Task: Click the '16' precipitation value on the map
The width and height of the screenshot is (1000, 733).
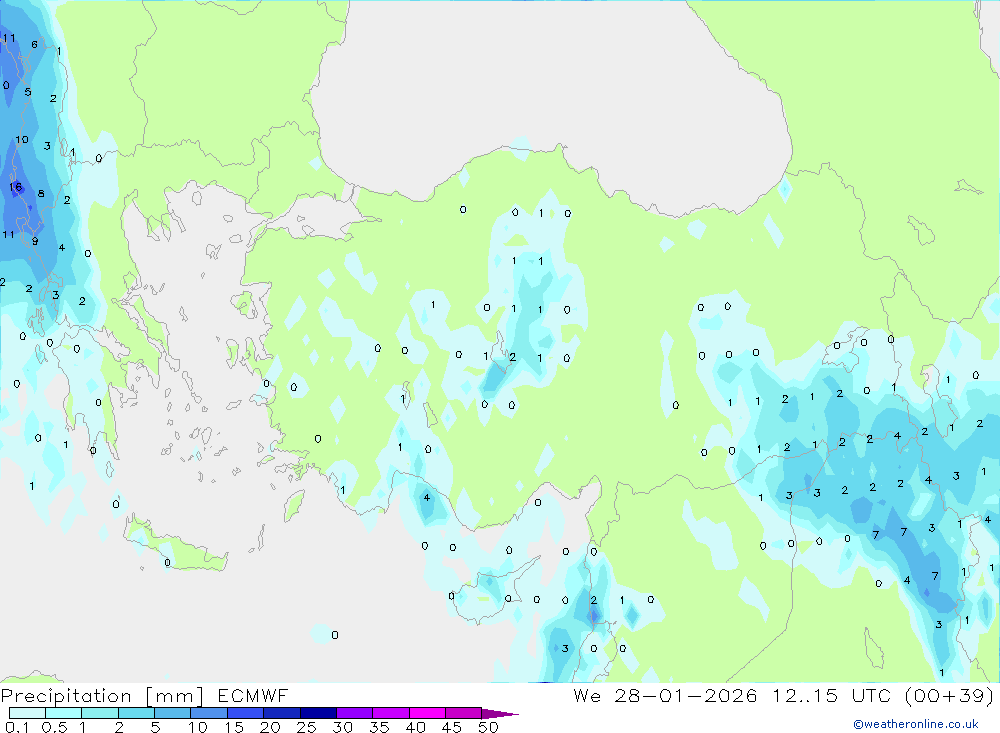Action: 16,187
